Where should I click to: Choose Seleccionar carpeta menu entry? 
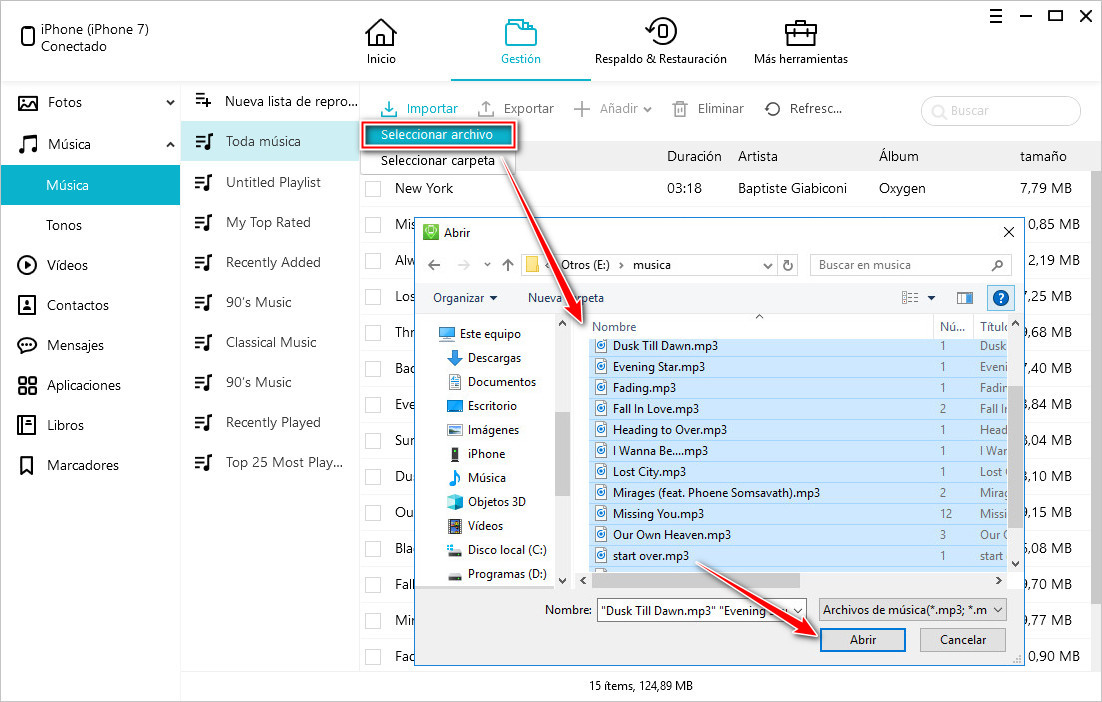pyautogui.click(x=439, y=161)
